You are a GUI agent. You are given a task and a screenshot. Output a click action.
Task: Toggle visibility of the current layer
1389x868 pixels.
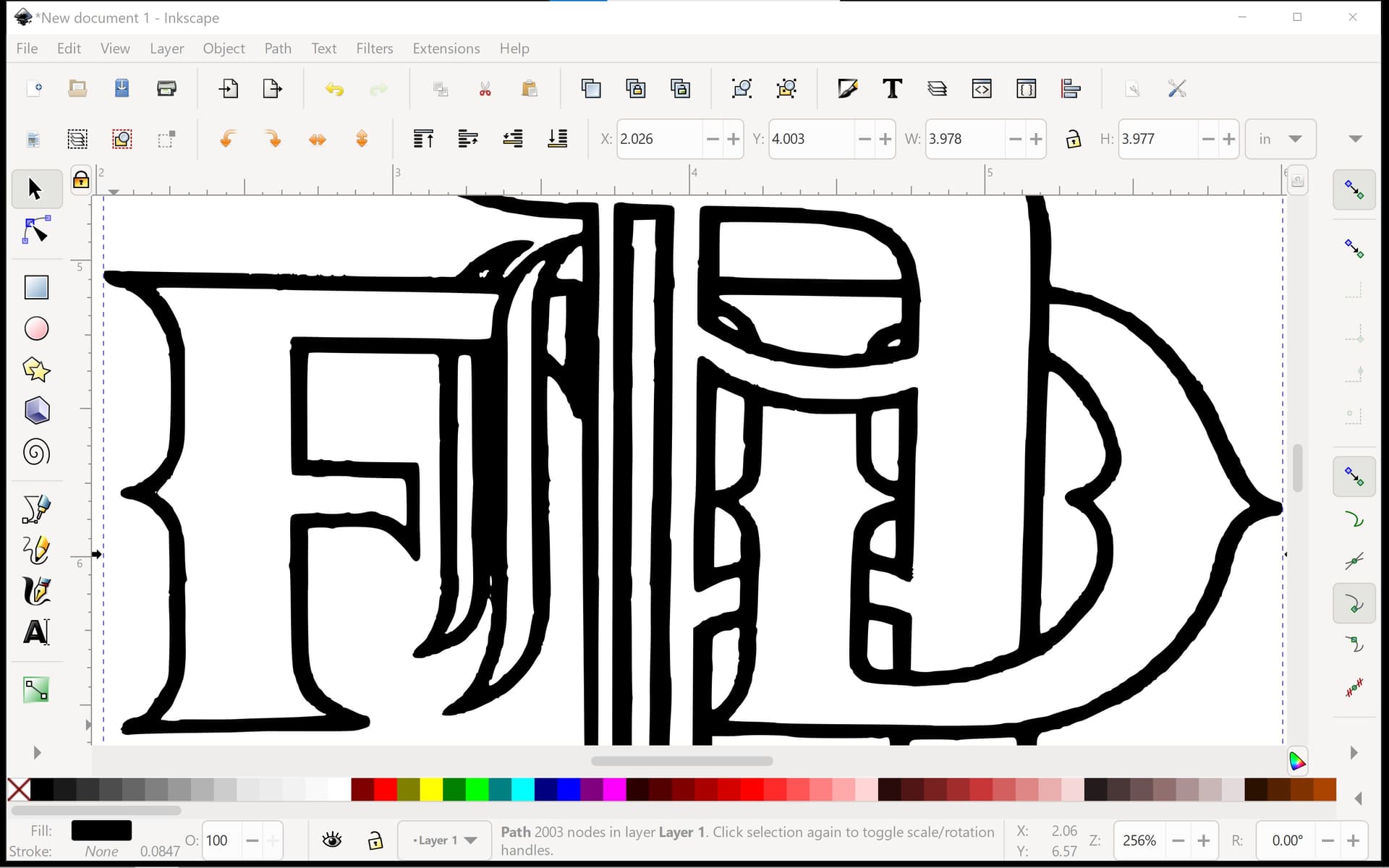point(332,840)
